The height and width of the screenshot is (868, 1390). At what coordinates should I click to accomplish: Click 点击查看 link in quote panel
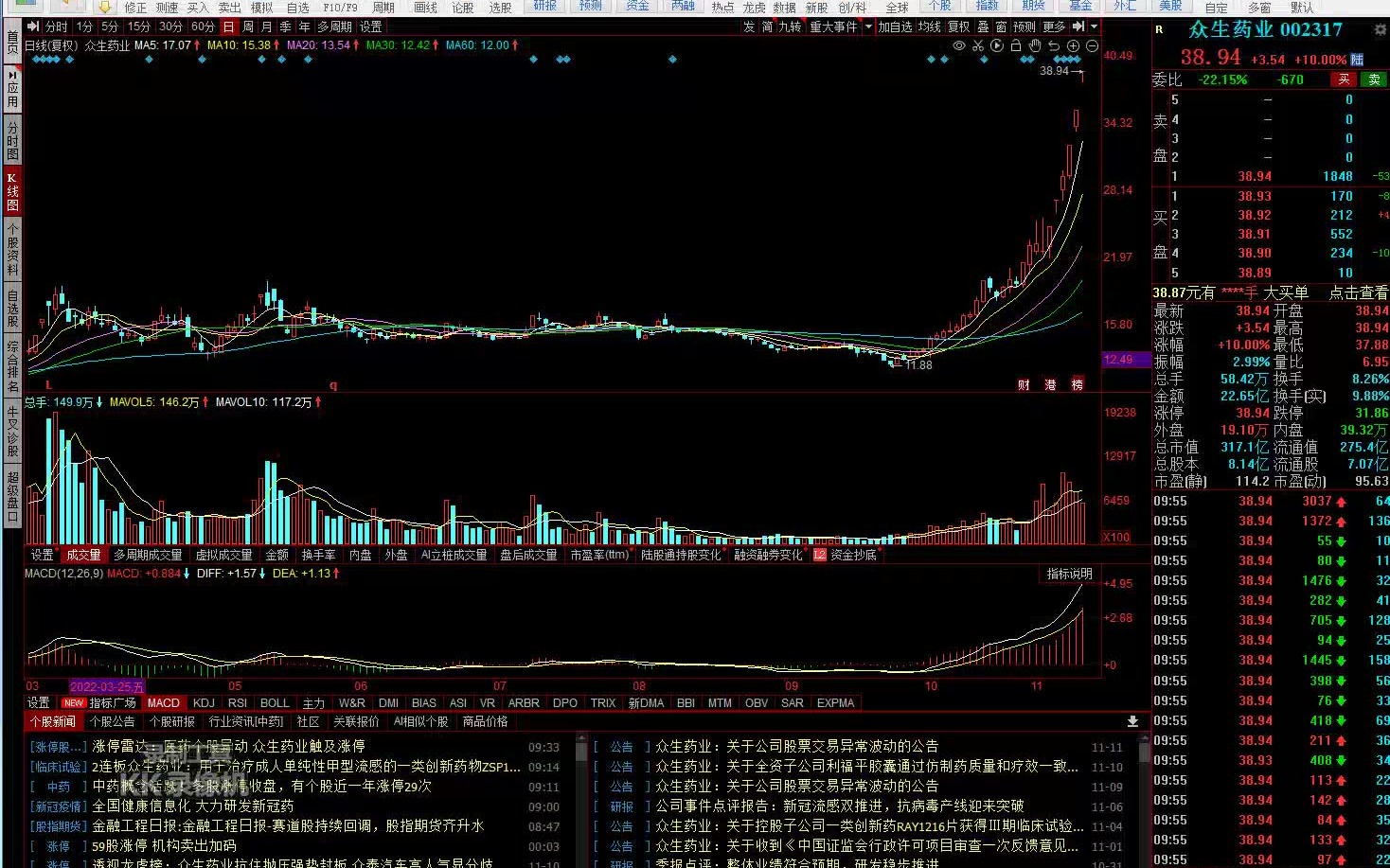pyautogui.click(x=1359, y=292)
